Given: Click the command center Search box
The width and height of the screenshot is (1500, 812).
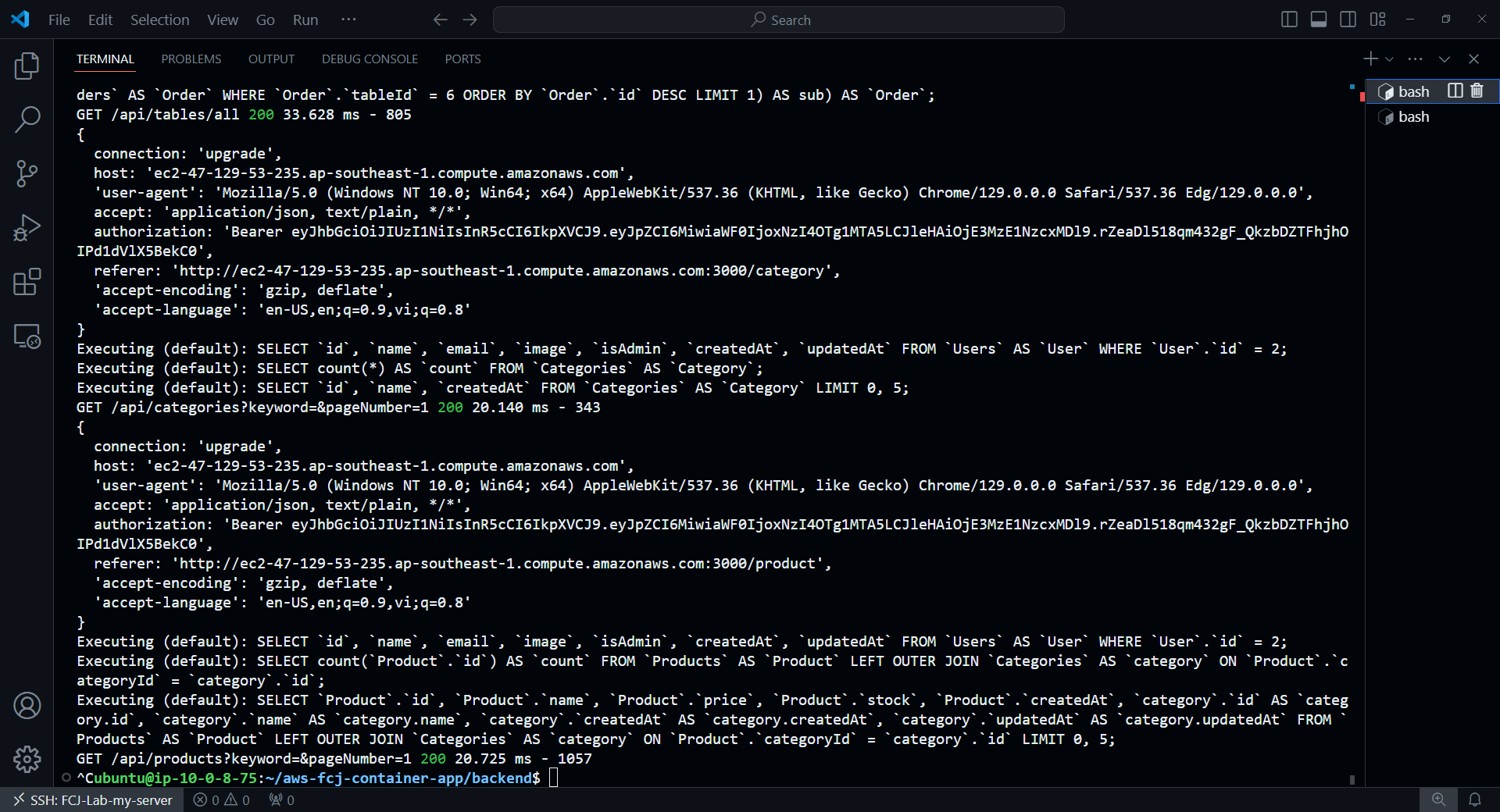Looking at the screenshot, I should [x=779, y=20].
